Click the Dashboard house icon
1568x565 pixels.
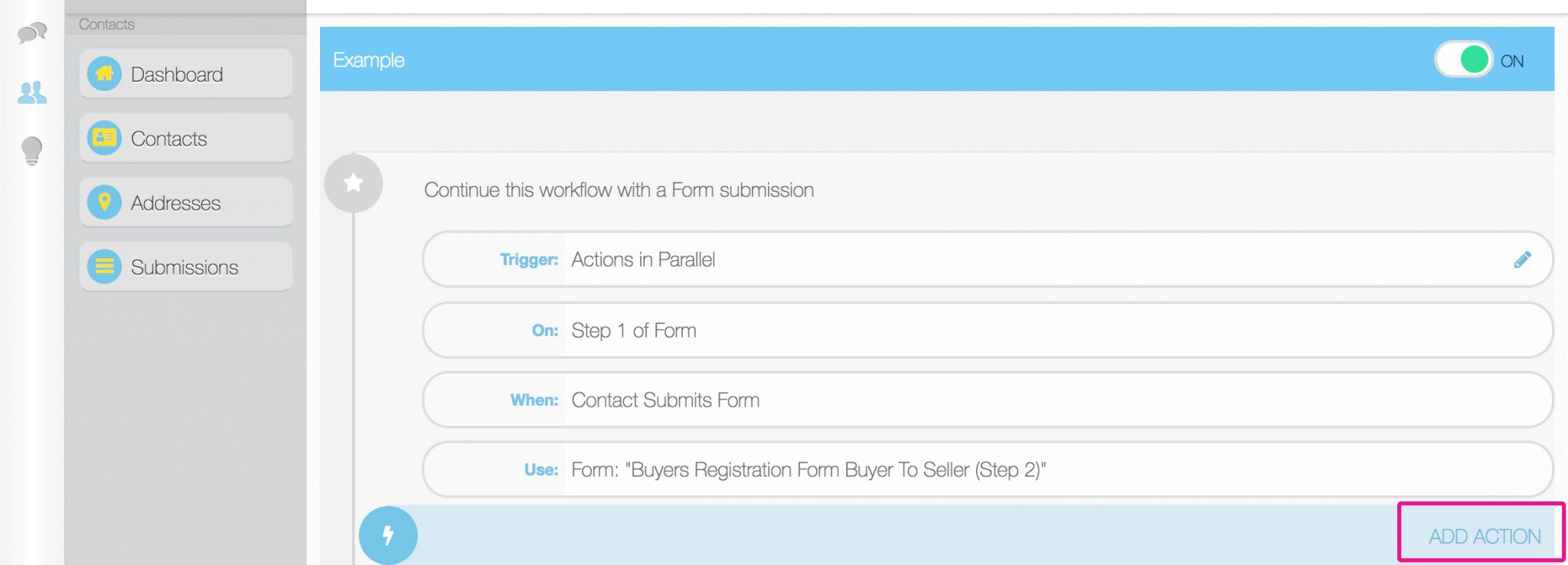click(105, 74)
